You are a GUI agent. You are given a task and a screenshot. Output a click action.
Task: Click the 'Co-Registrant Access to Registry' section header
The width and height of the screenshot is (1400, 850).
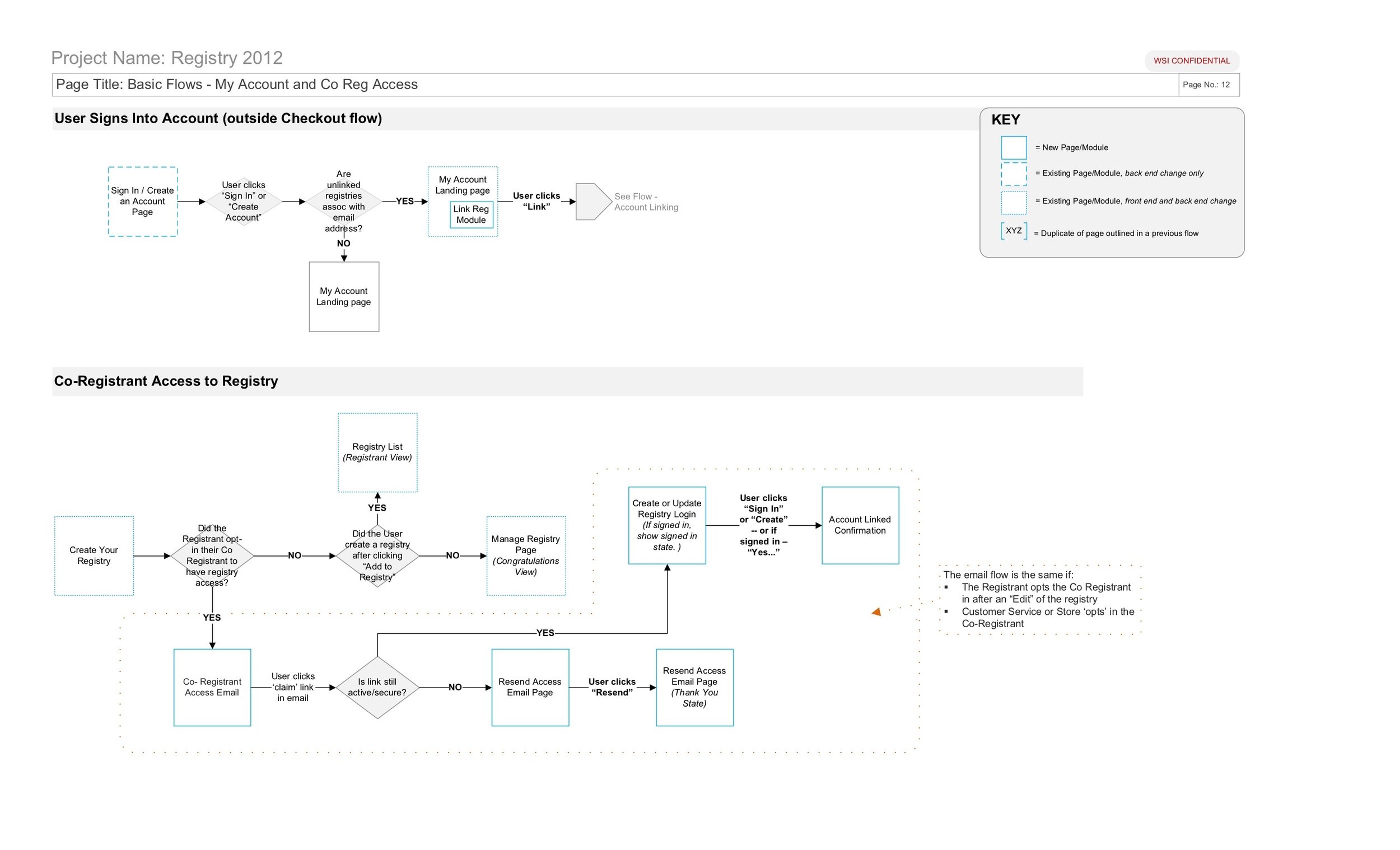coord(568,381)
